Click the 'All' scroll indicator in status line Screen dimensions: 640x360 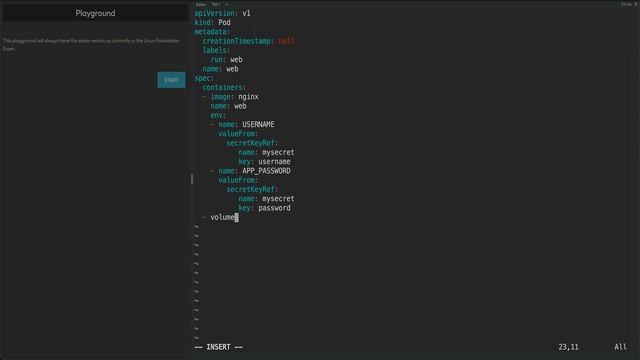[x=620, y=347]
